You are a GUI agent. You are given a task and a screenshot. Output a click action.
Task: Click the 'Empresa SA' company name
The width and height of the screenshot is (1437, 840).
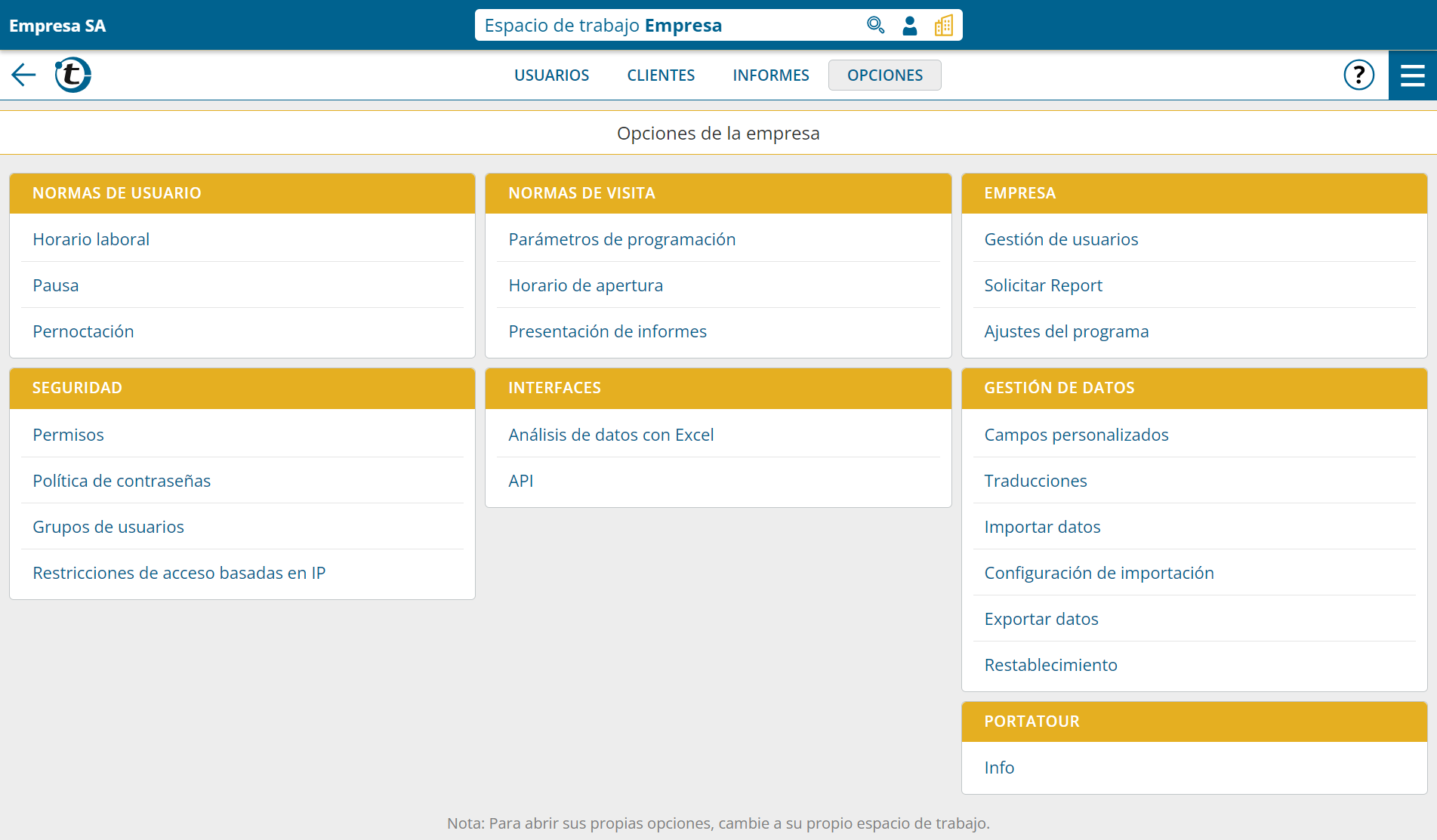[x=57, y=26]
